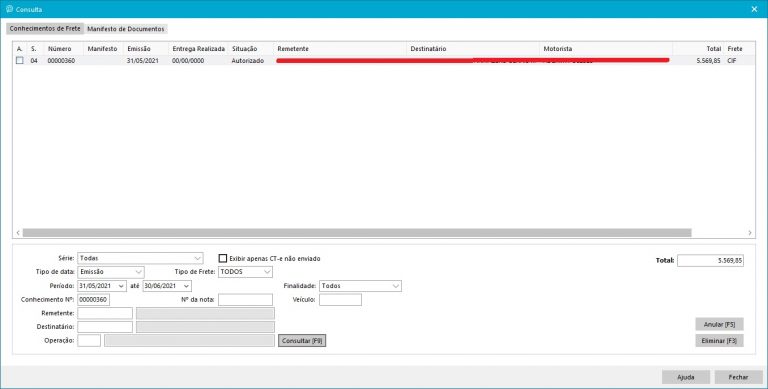This screenshot has width=768, height=389.
Task: Enable Exibir apenas CT-e não enviado
Action: pos(223,258)
